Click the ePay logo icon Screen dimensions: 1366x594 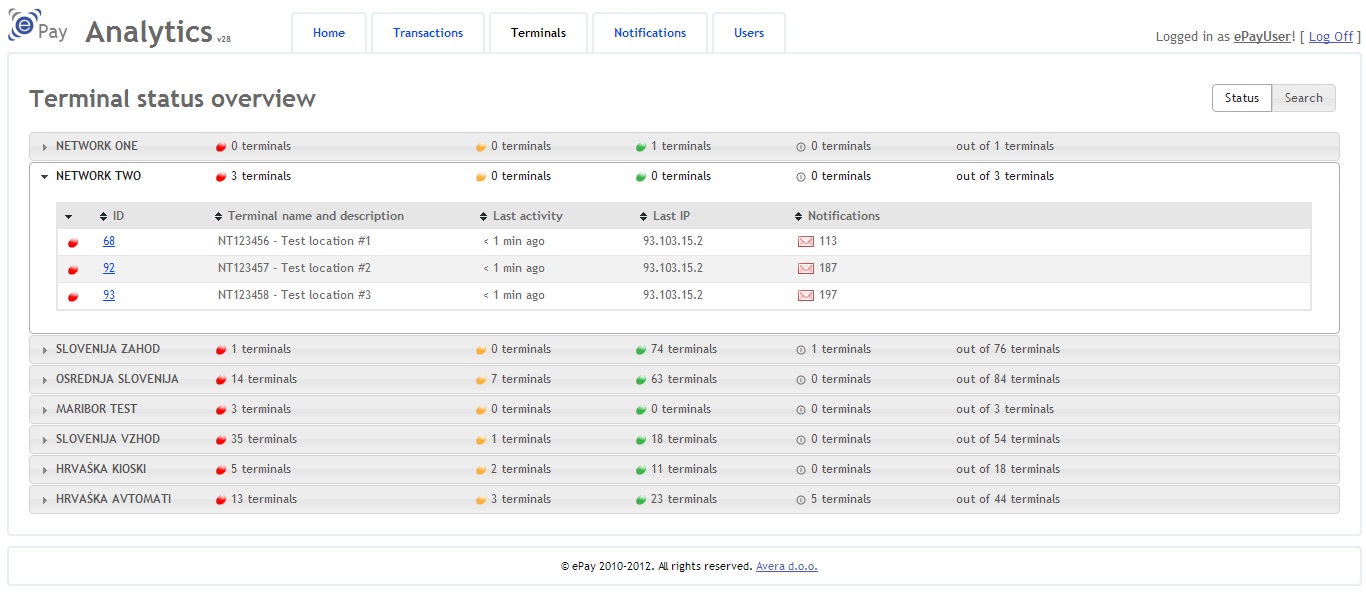(x=38, y=27)
